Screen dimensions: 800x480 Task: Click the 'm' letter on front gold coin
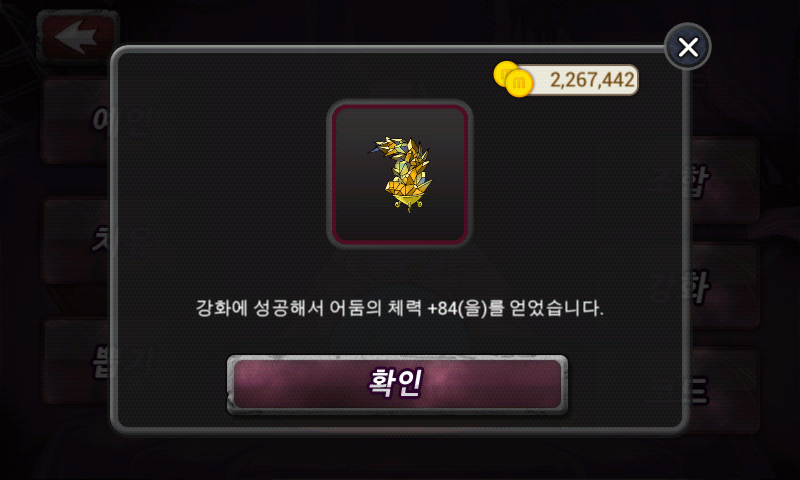pos(519,83)
